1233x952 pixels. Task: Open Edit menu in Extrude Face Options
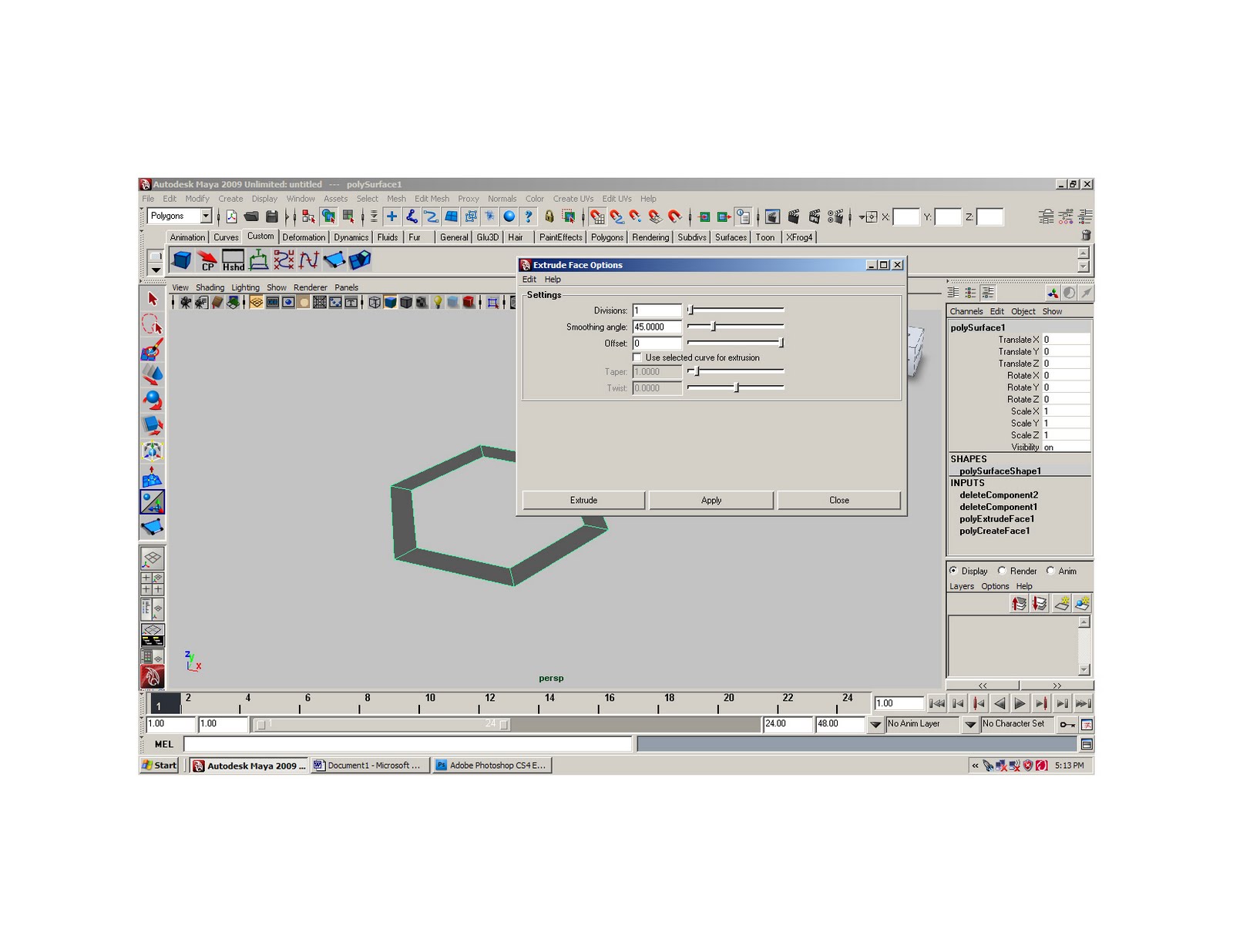(x=529, y=280)
